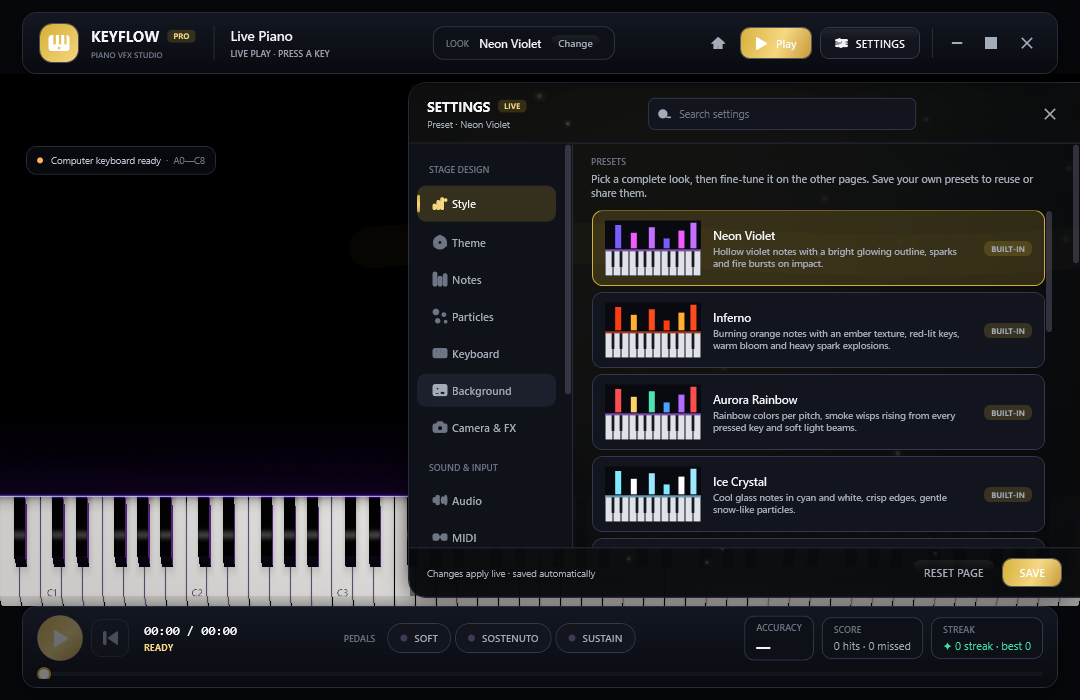Image resolution: width=1080 pixels, height=700 pixels.
Task: Click the Notes bars icon in sidebar
Action: point(439,279)
